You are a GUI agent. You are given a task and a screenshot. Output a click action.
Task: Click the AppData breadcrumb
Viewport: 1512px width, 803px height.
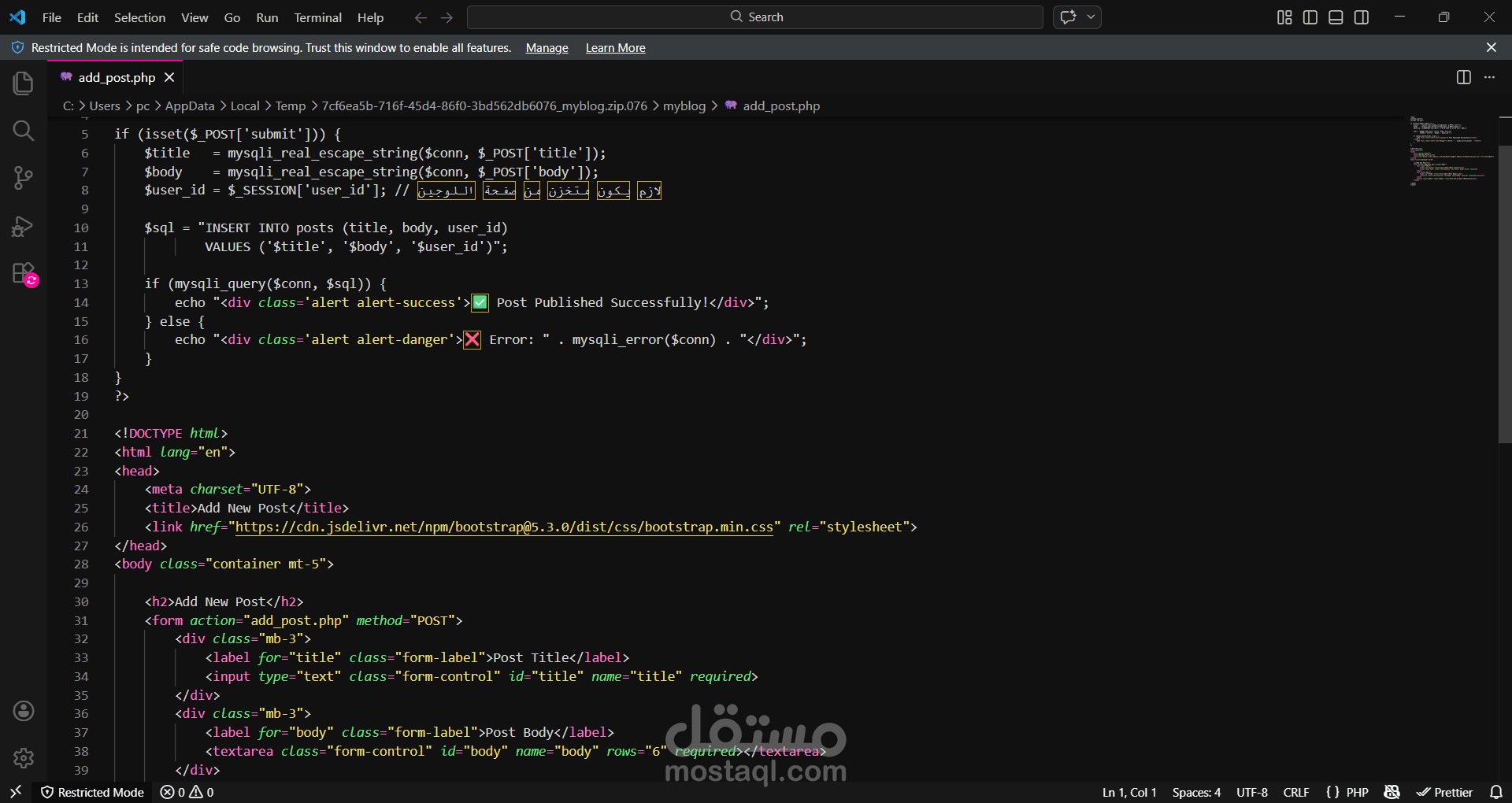pyautogui.click(x=189, y=105)
